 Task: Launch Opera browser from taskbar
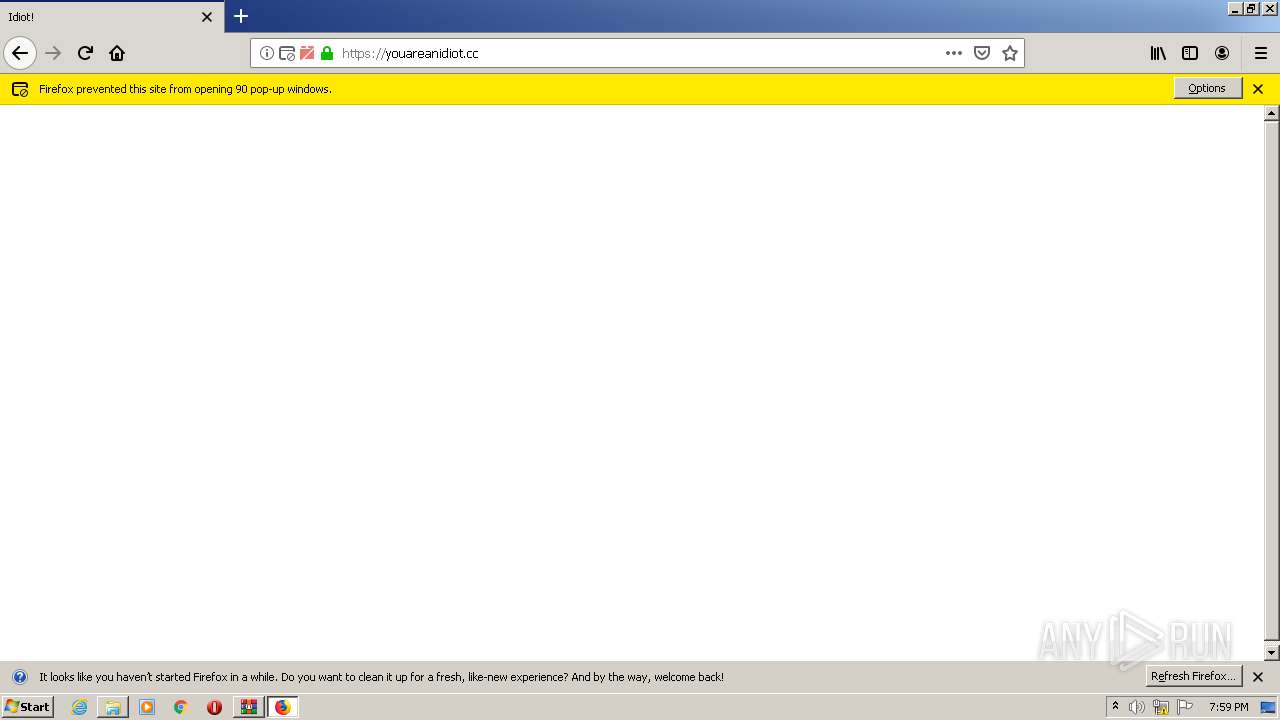214,707
